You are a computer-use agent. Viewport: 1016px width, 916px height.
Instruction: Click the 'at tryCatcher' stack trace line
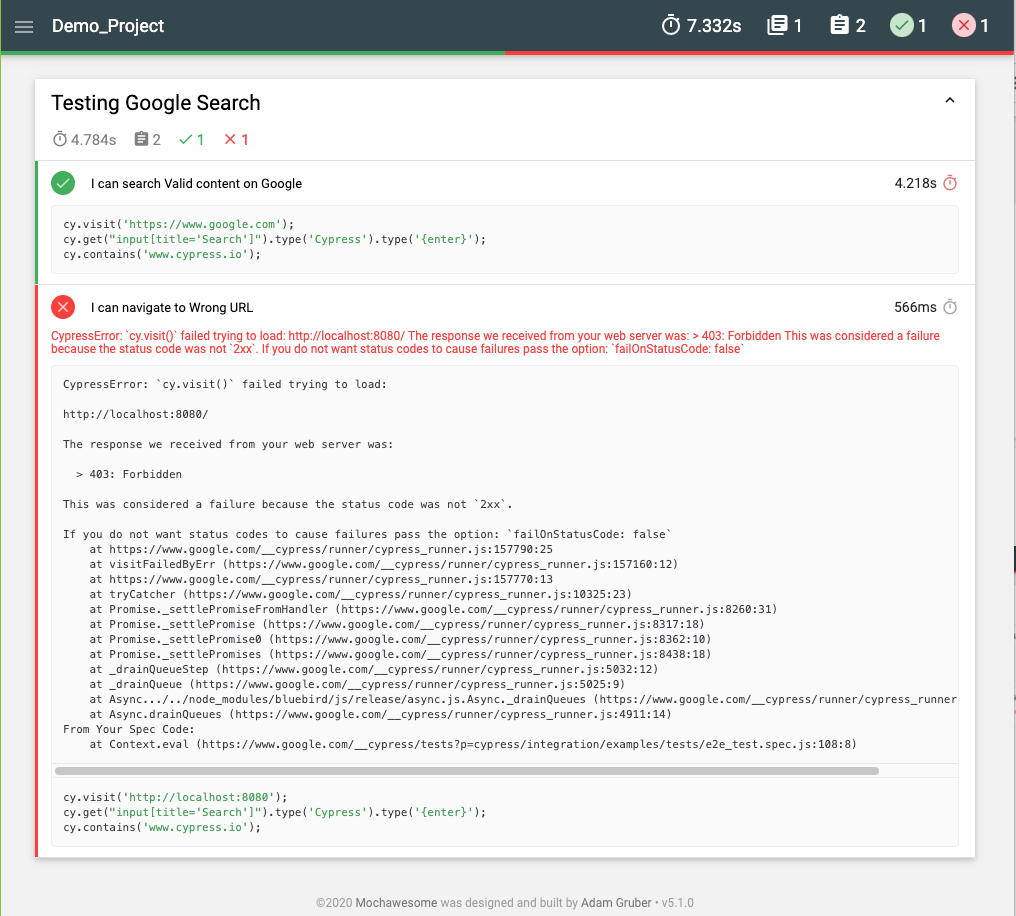point(360,594)
